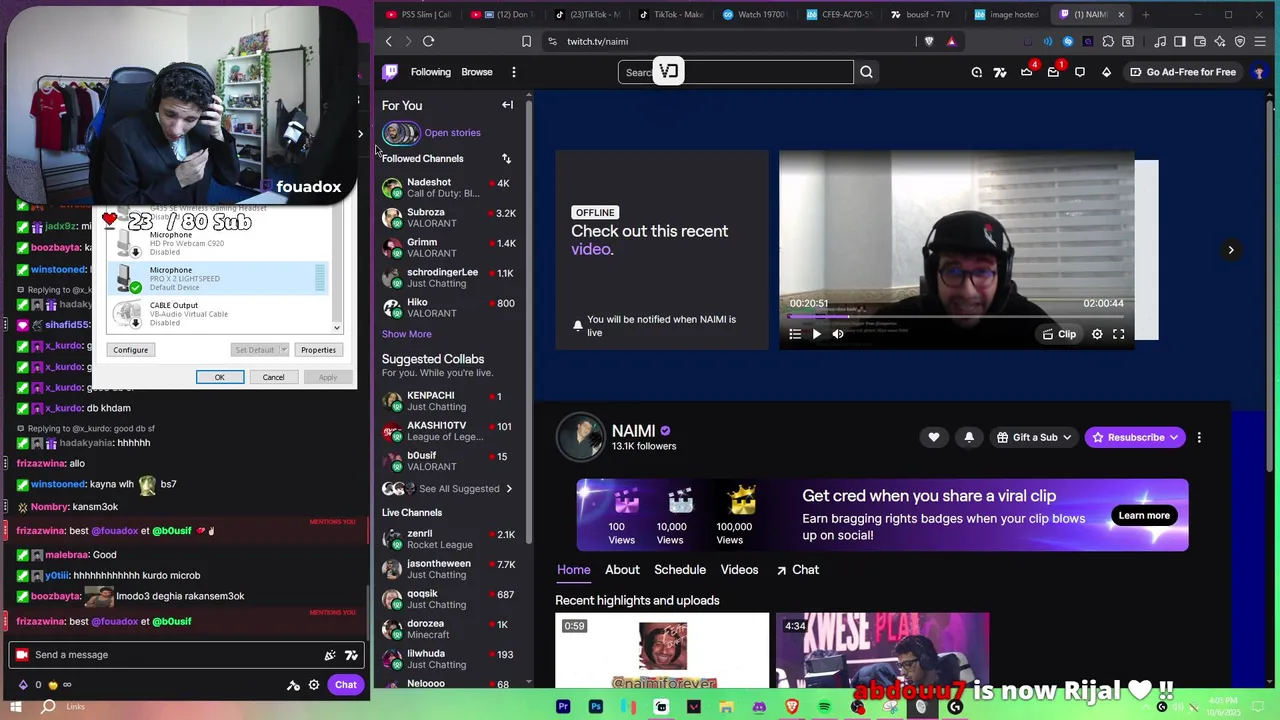
Task: Enter fullscreen on the video player
Action: pyautogui.click(x=1119, y=334)
